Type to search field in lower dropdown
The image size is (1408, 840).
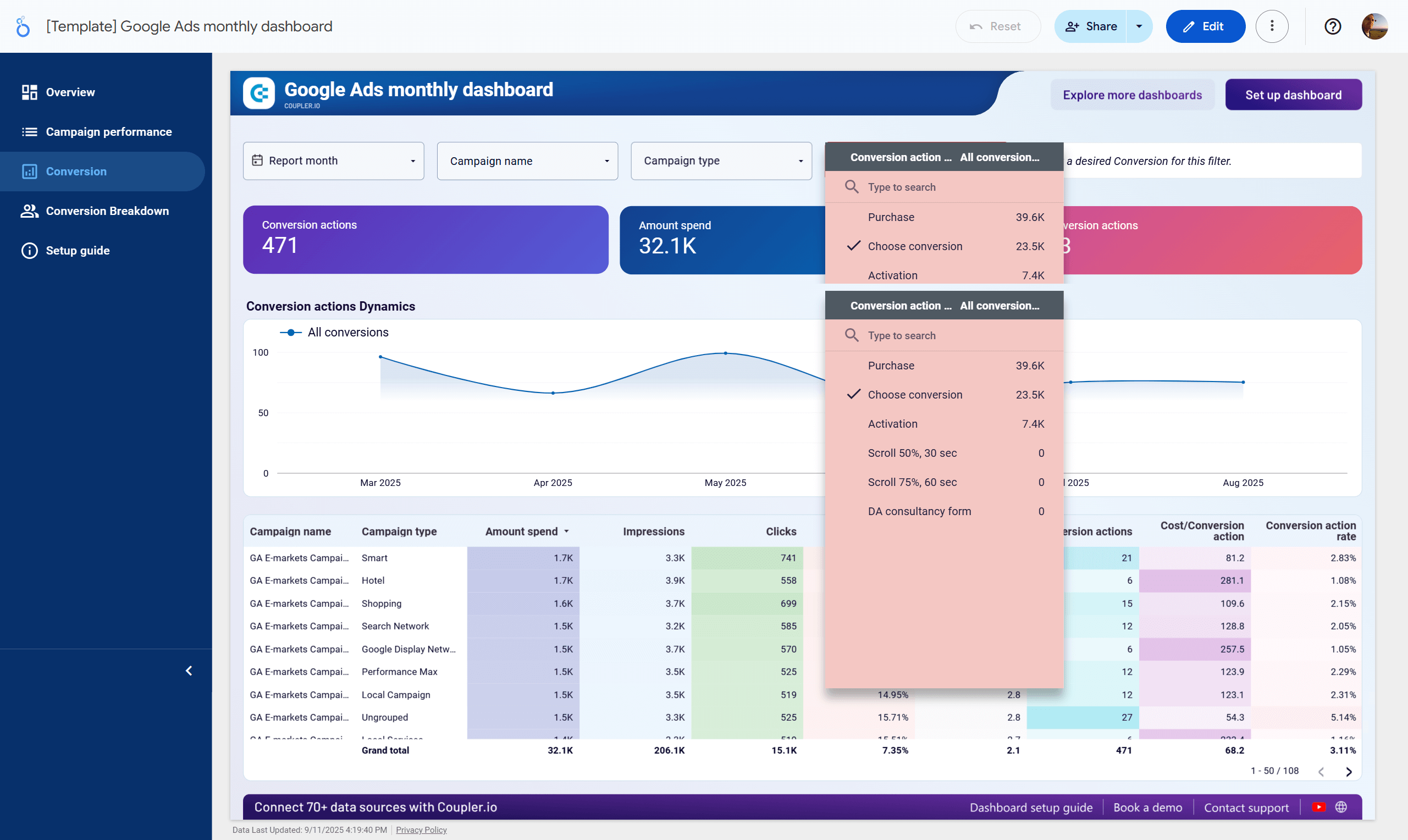945,335
